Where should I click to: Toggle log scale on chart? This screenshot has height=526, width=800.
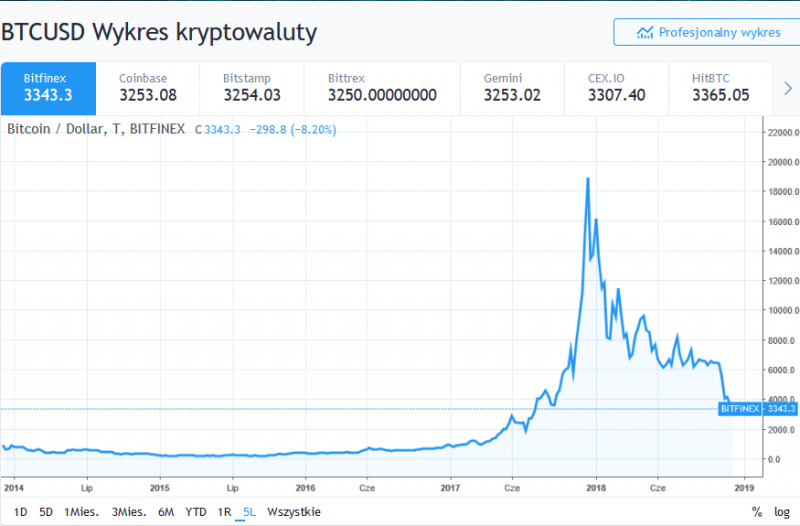(781, 511)
